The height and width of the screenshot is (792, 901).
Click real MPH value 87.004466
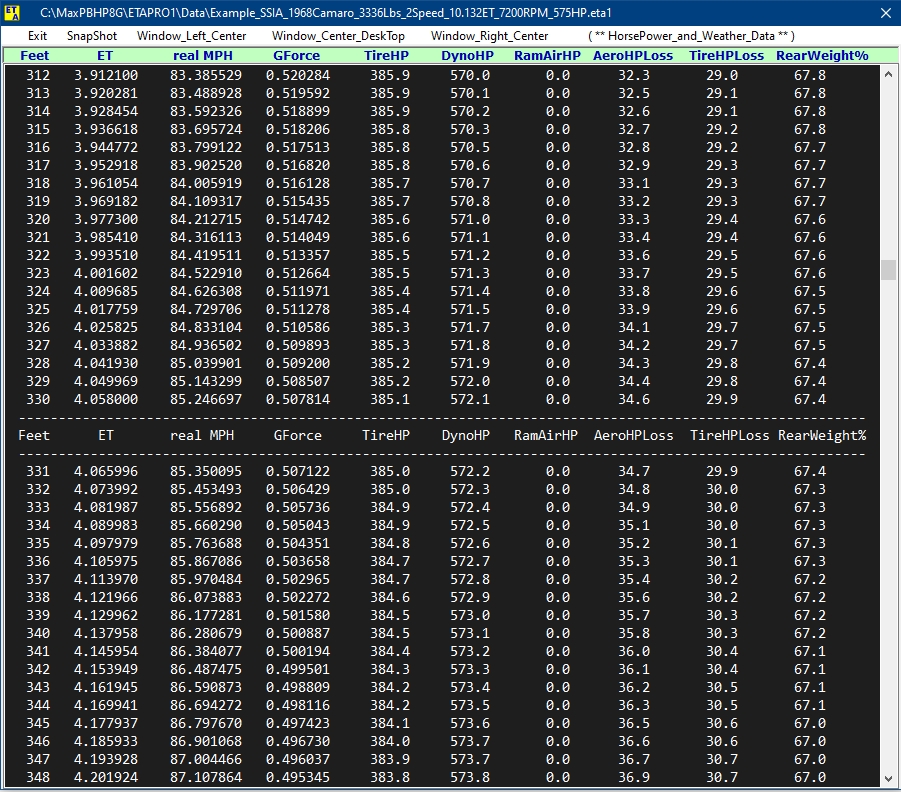[206, 759]
